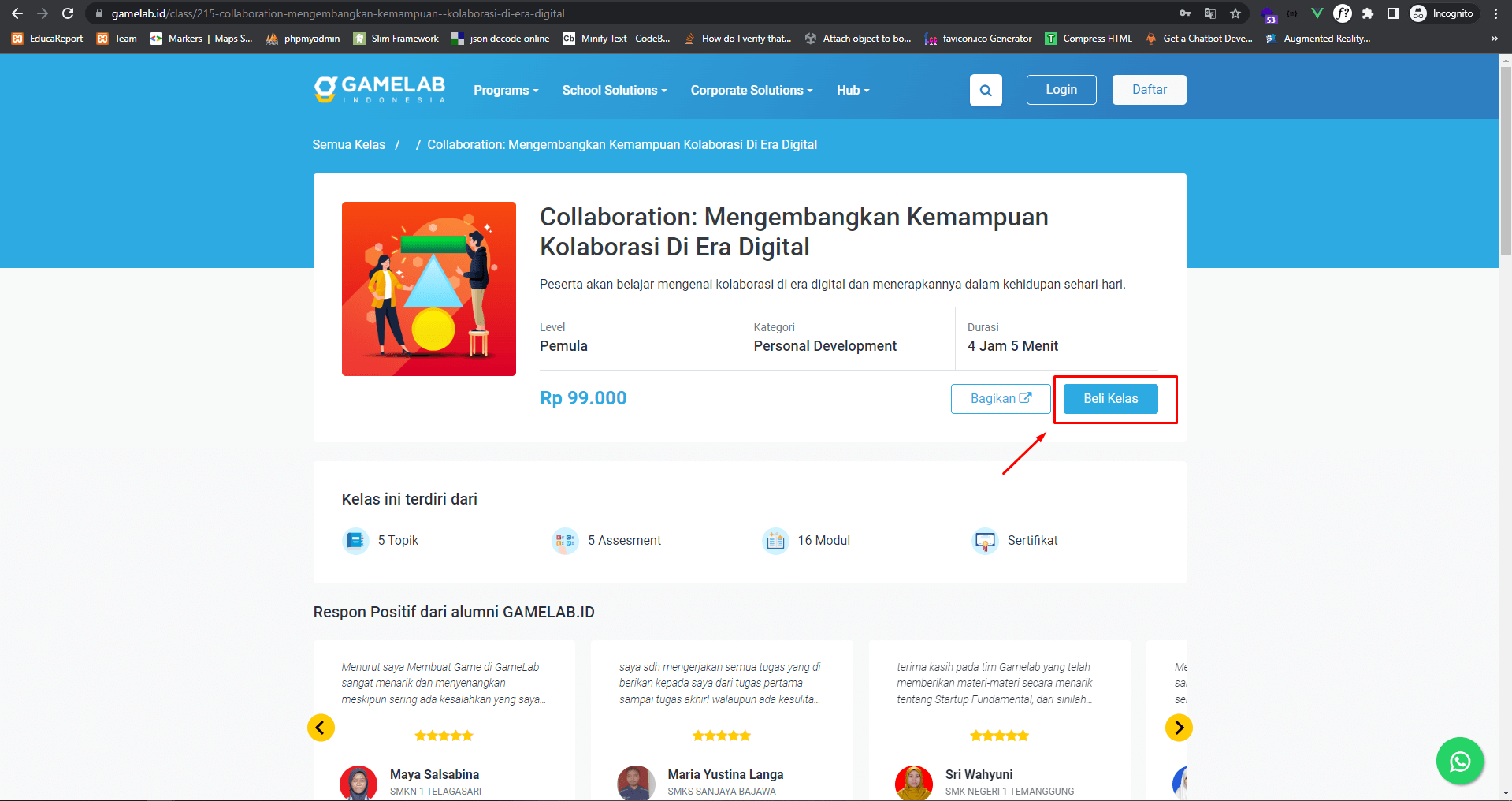
Task: Click the Vue devtools extension icon
Action: (x=1317, y=13)
